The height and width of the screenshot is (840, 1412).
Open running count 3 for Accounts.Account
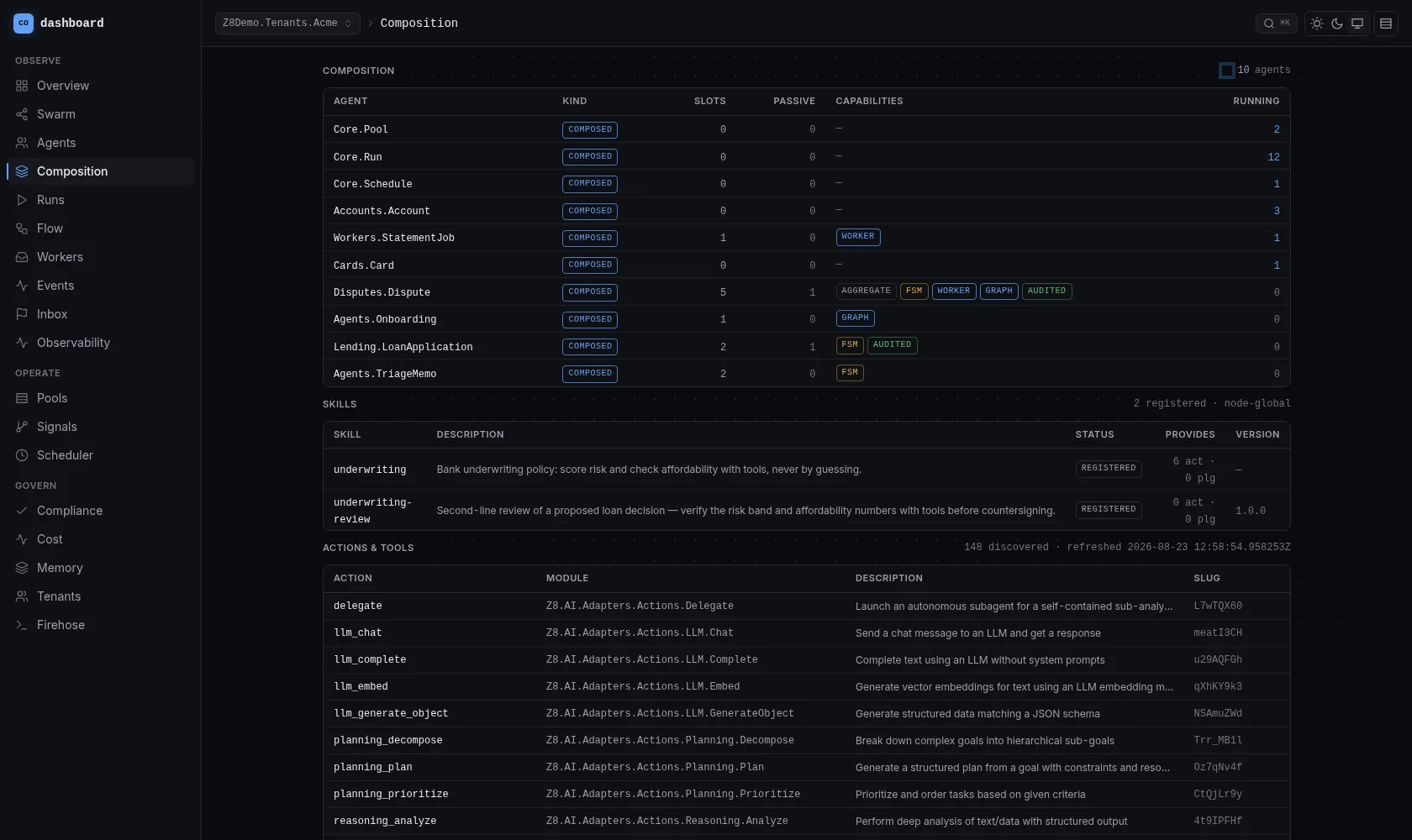(x=1277, y=211)
